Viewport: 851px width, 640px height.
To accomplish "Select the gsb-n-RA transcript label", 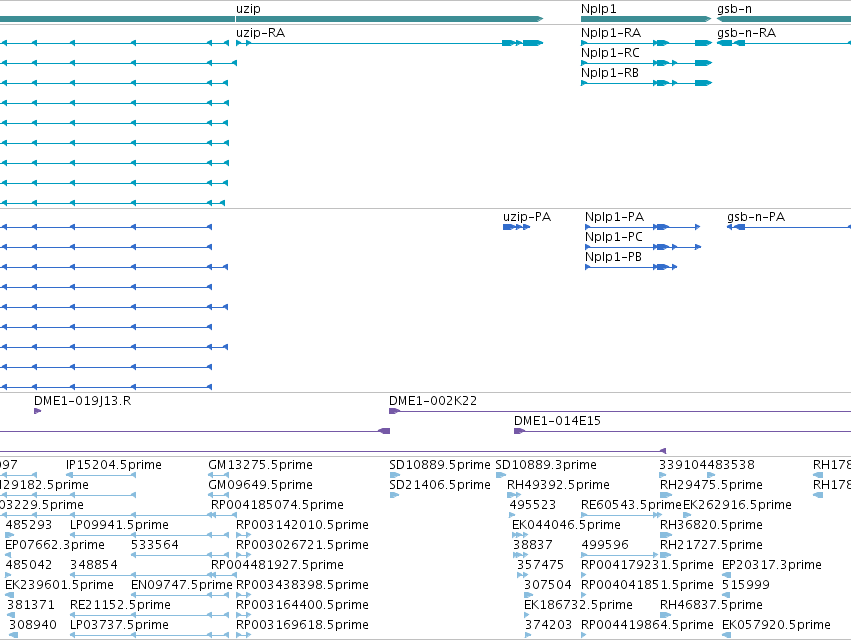I will 747,33.
